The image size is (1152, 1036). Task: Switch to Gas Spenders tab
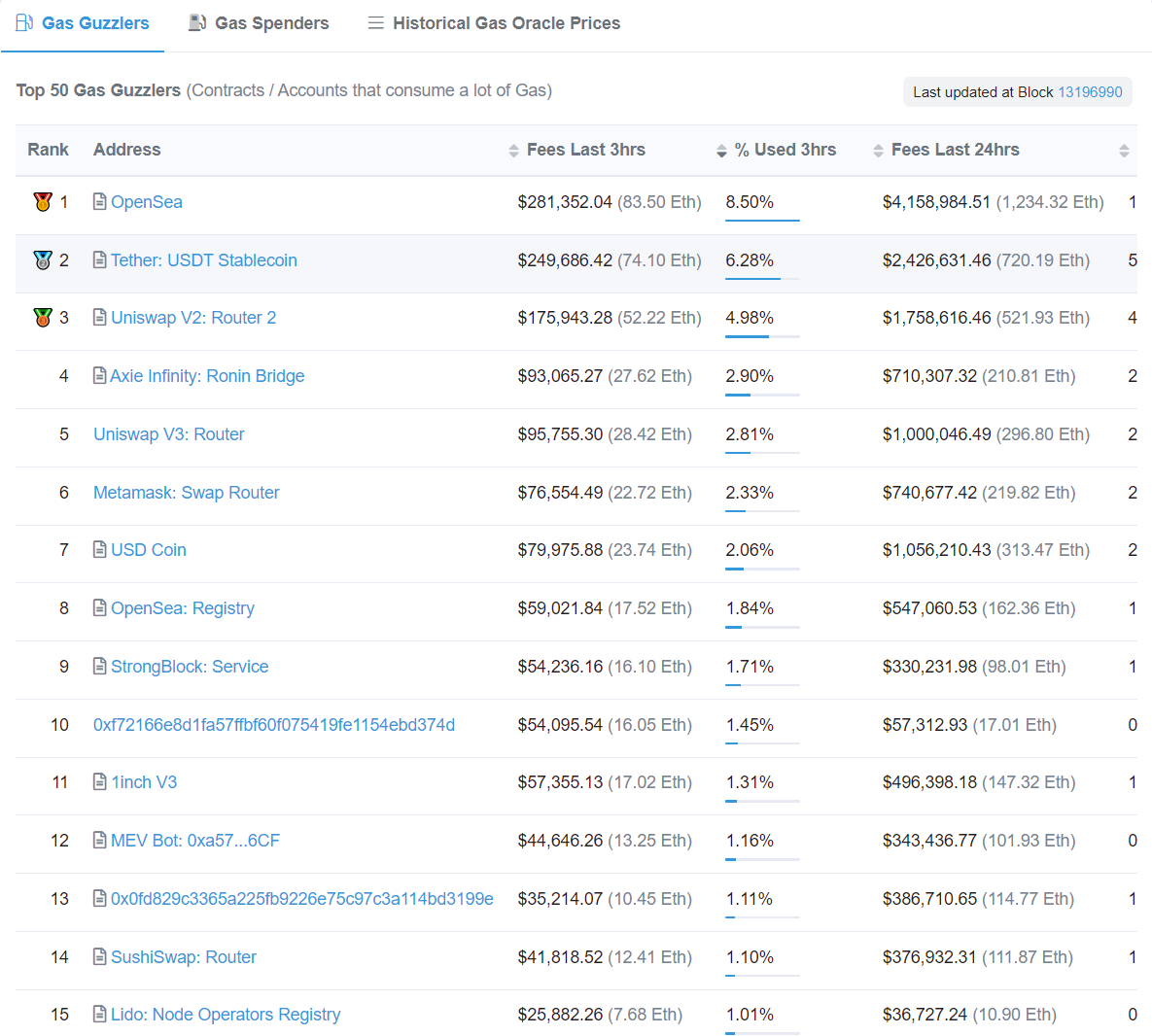259,23
